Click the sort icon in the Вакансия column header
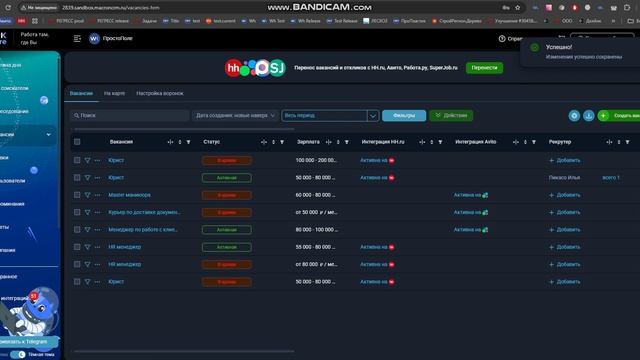 pos(180,142)
